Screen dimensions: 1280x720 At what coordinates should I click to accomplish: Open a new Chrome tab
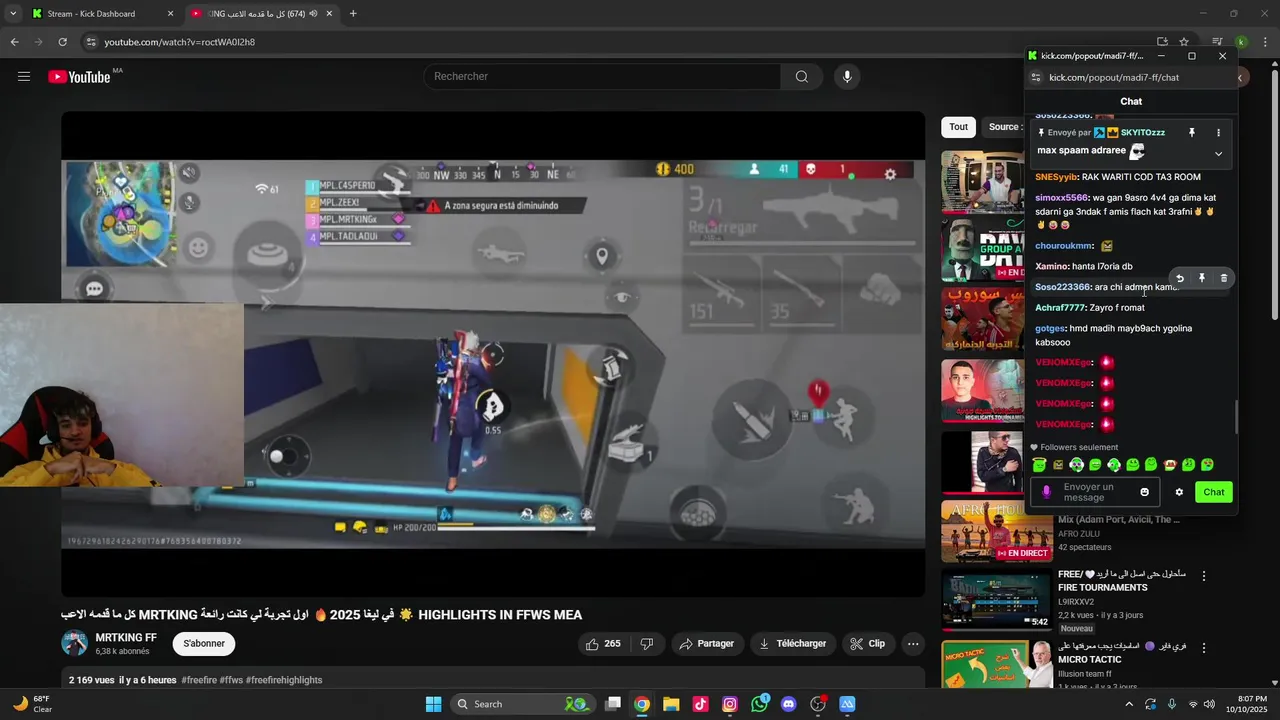(x=353, y=14)
